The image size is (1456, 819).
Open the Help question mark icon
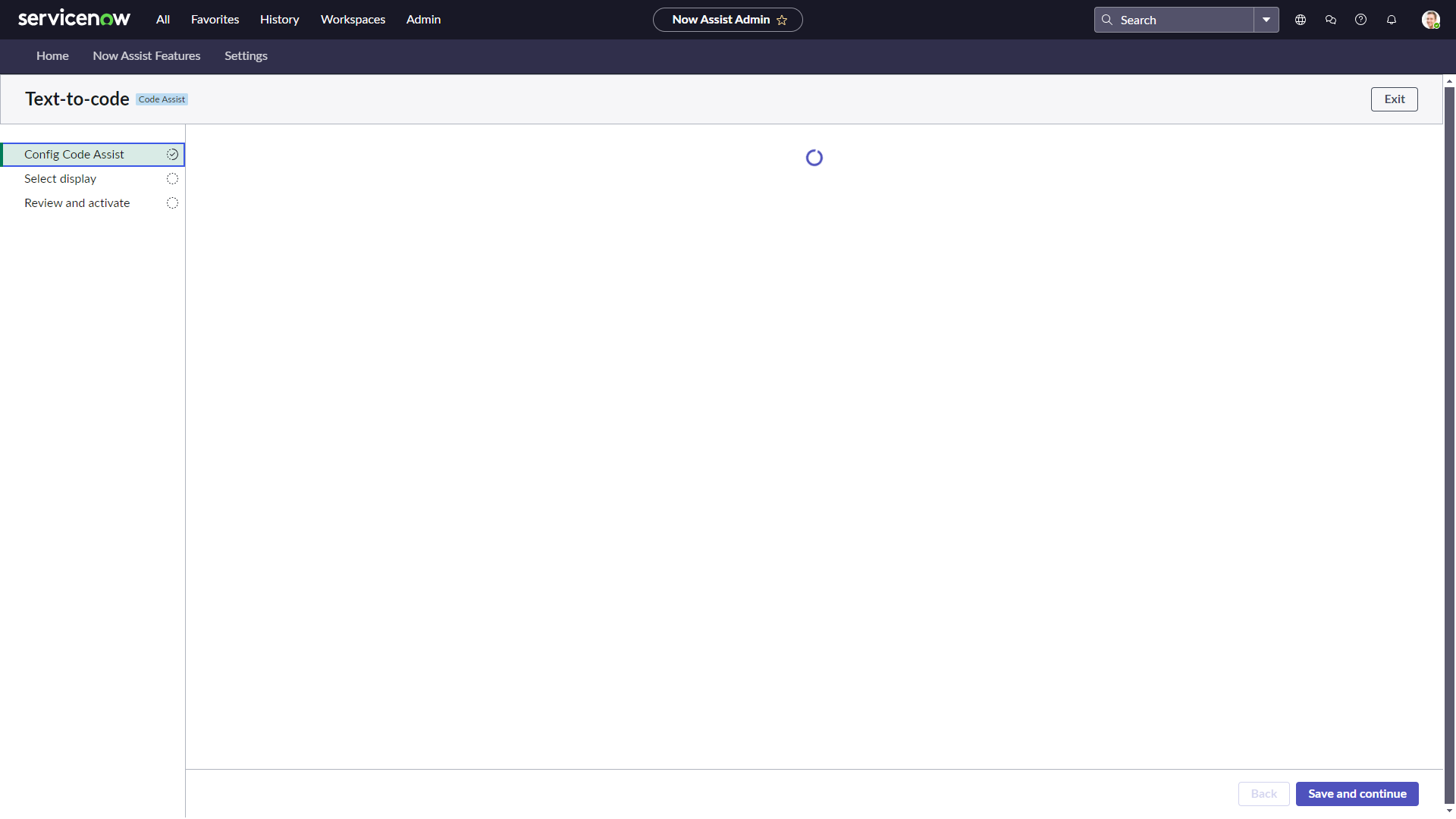tap(1361, 20)
